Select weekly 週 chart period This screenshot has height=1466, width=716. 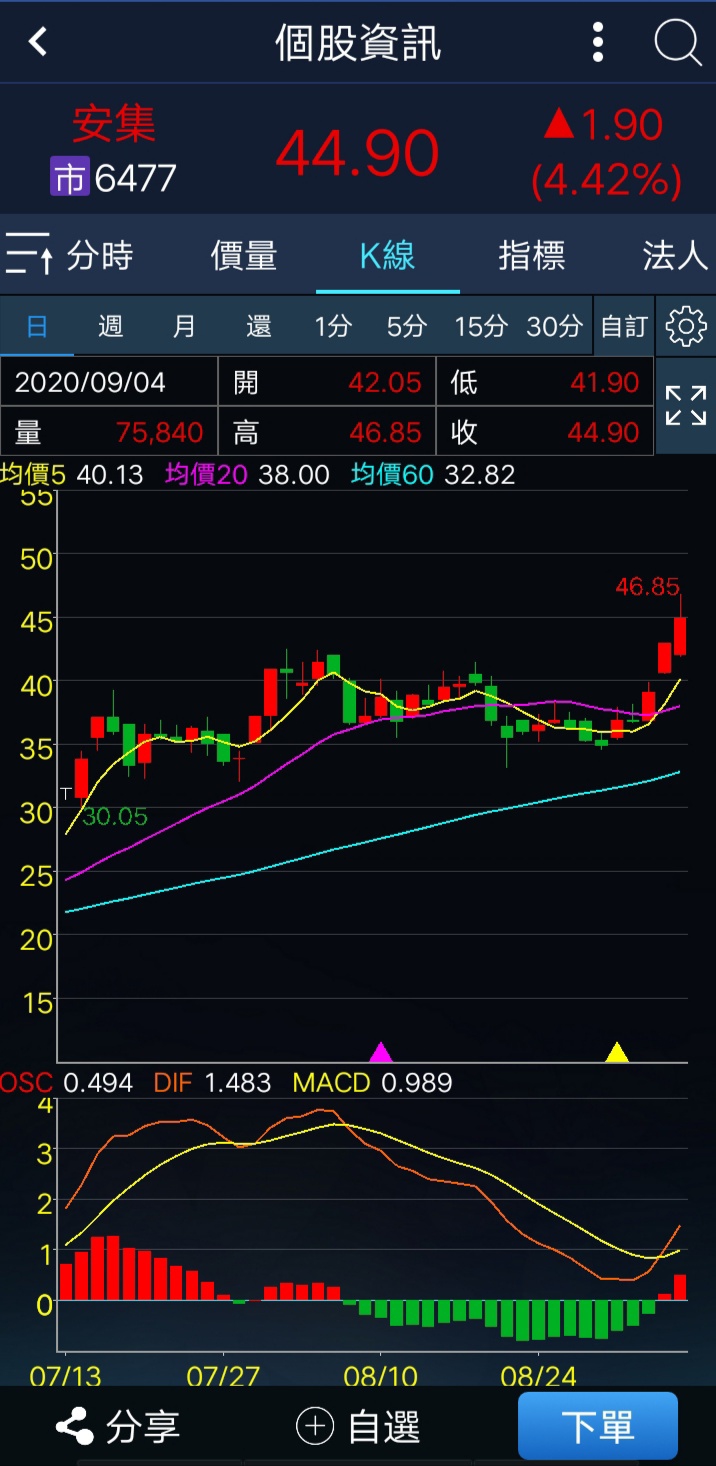110,326
